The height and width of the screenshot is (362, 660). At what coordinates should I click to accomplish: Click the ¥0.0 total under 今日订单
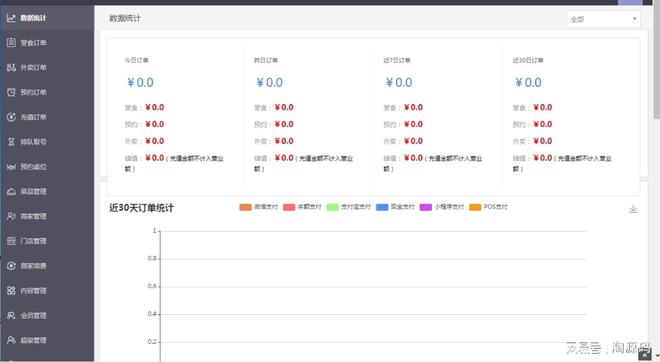140,83
